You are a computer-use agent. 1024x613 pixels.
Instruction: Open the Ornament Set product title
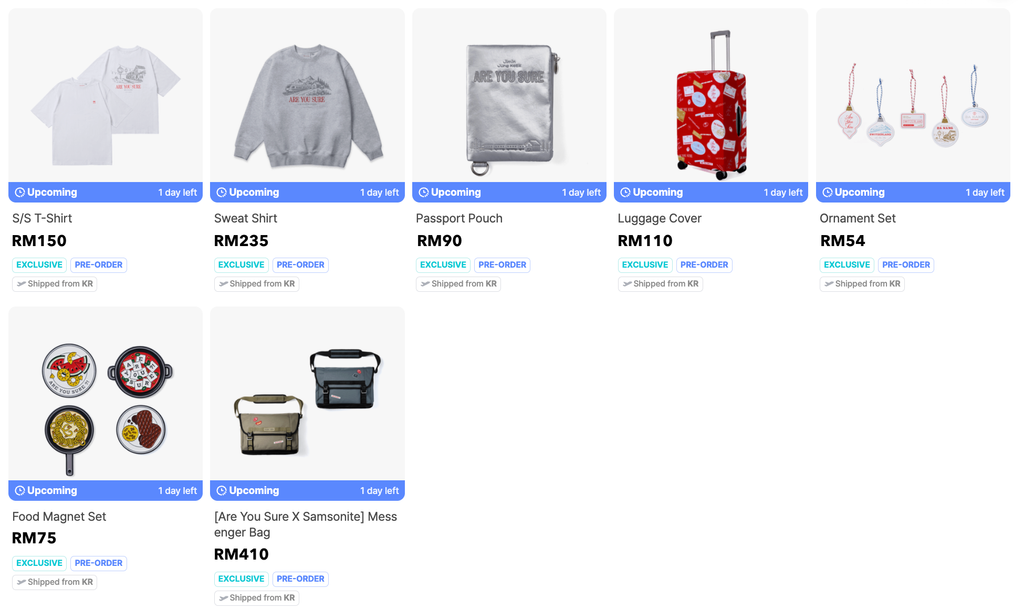[857, 219]
